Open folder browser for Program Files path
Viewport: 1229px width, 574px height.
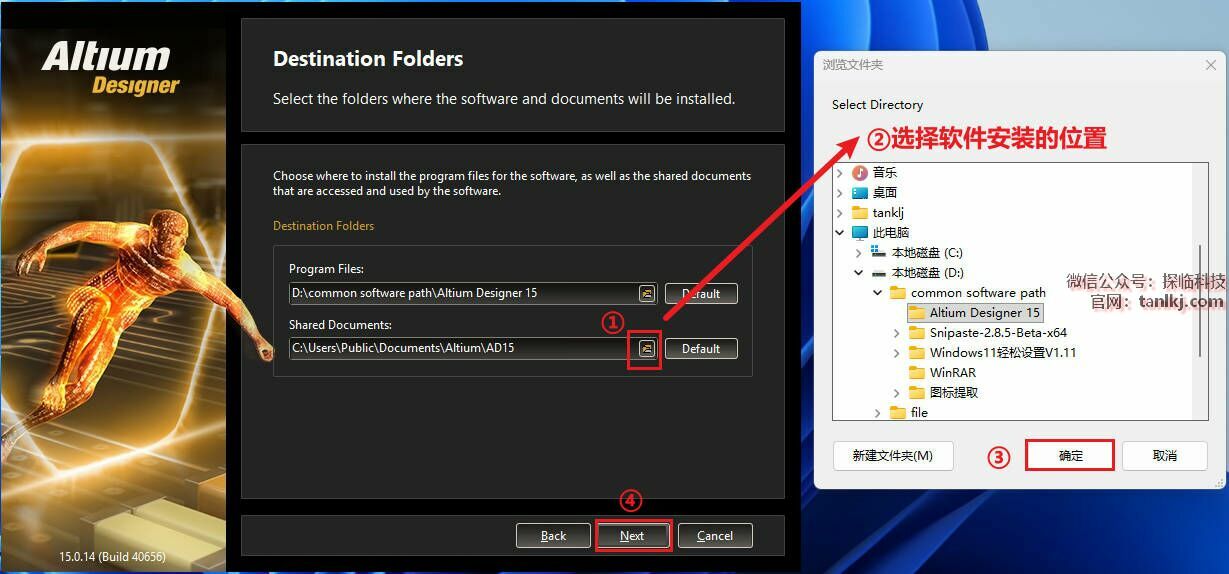[x=647, y=293]
